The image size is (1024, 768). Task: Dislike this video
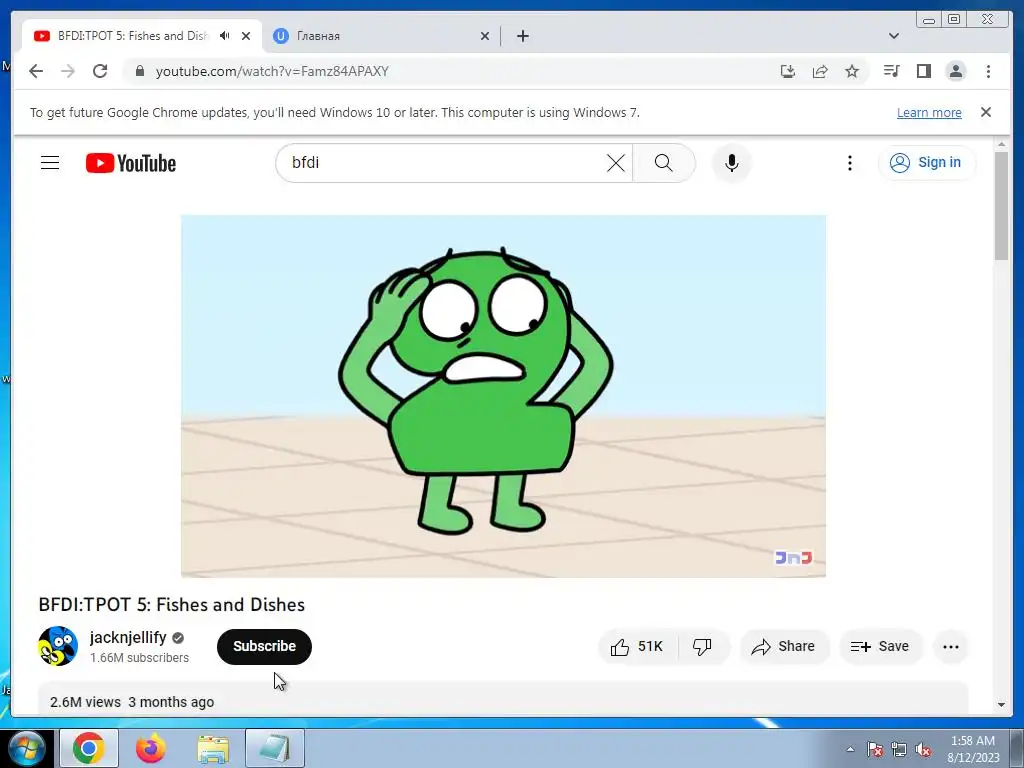point(702,647)
